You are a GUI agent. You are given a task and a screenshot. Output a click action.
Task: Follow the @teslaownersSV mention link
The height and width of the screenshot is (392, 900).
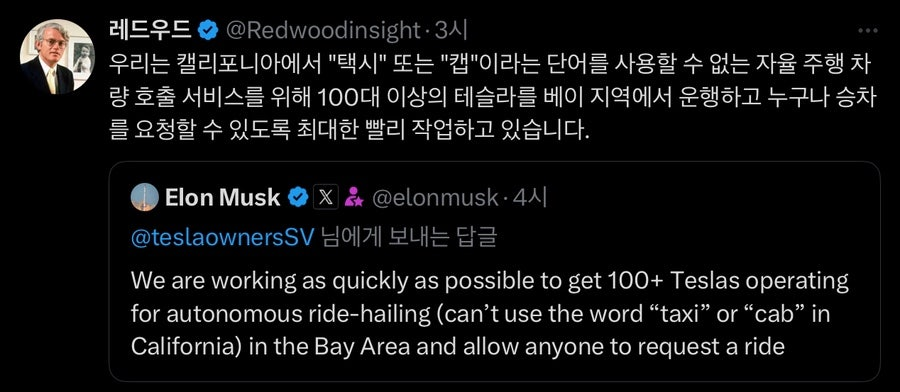coord(223,238)
